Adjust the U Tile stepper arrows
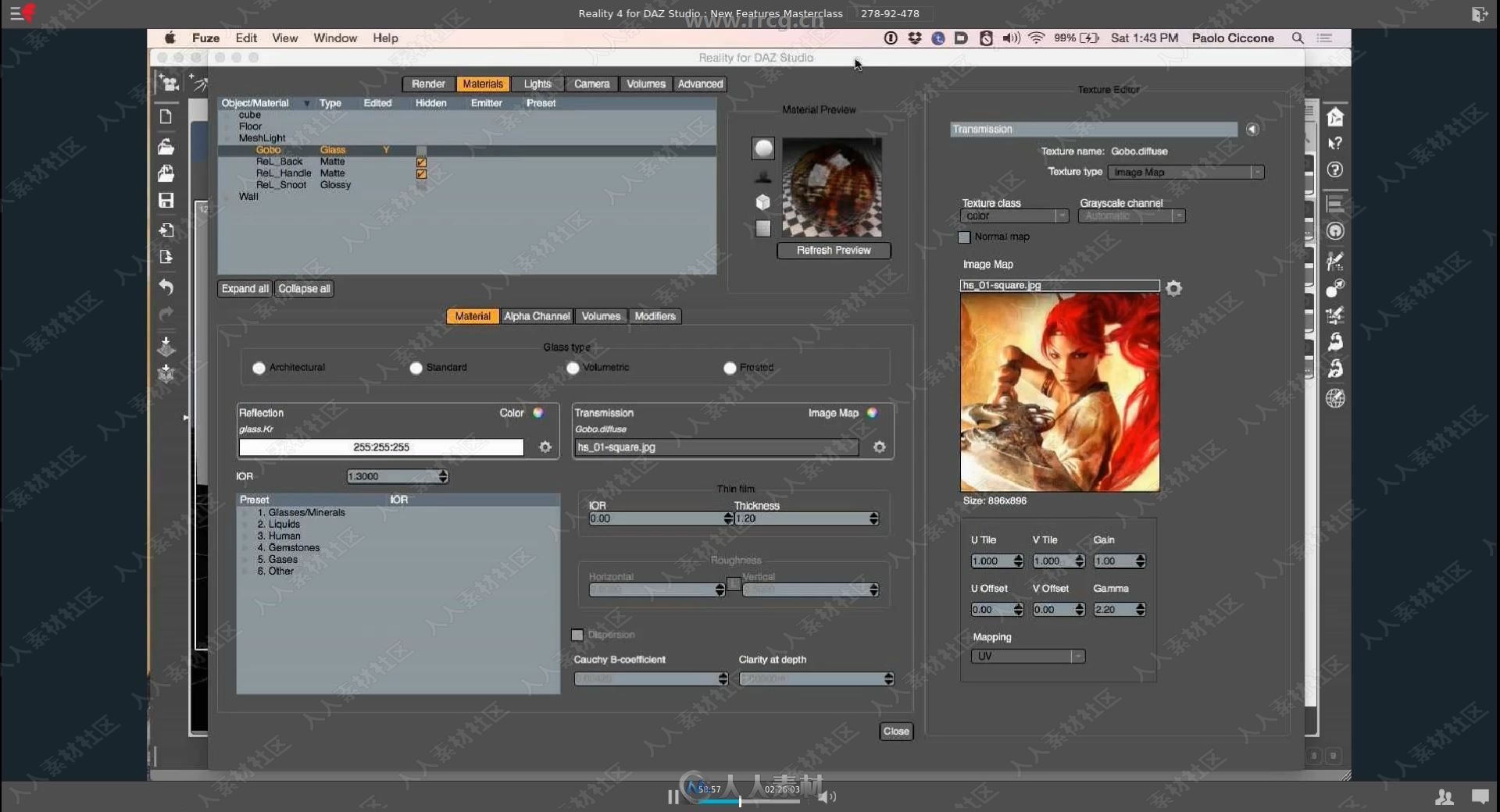The height and width of the screenshot is (812, 1500). click(1018, 561)
